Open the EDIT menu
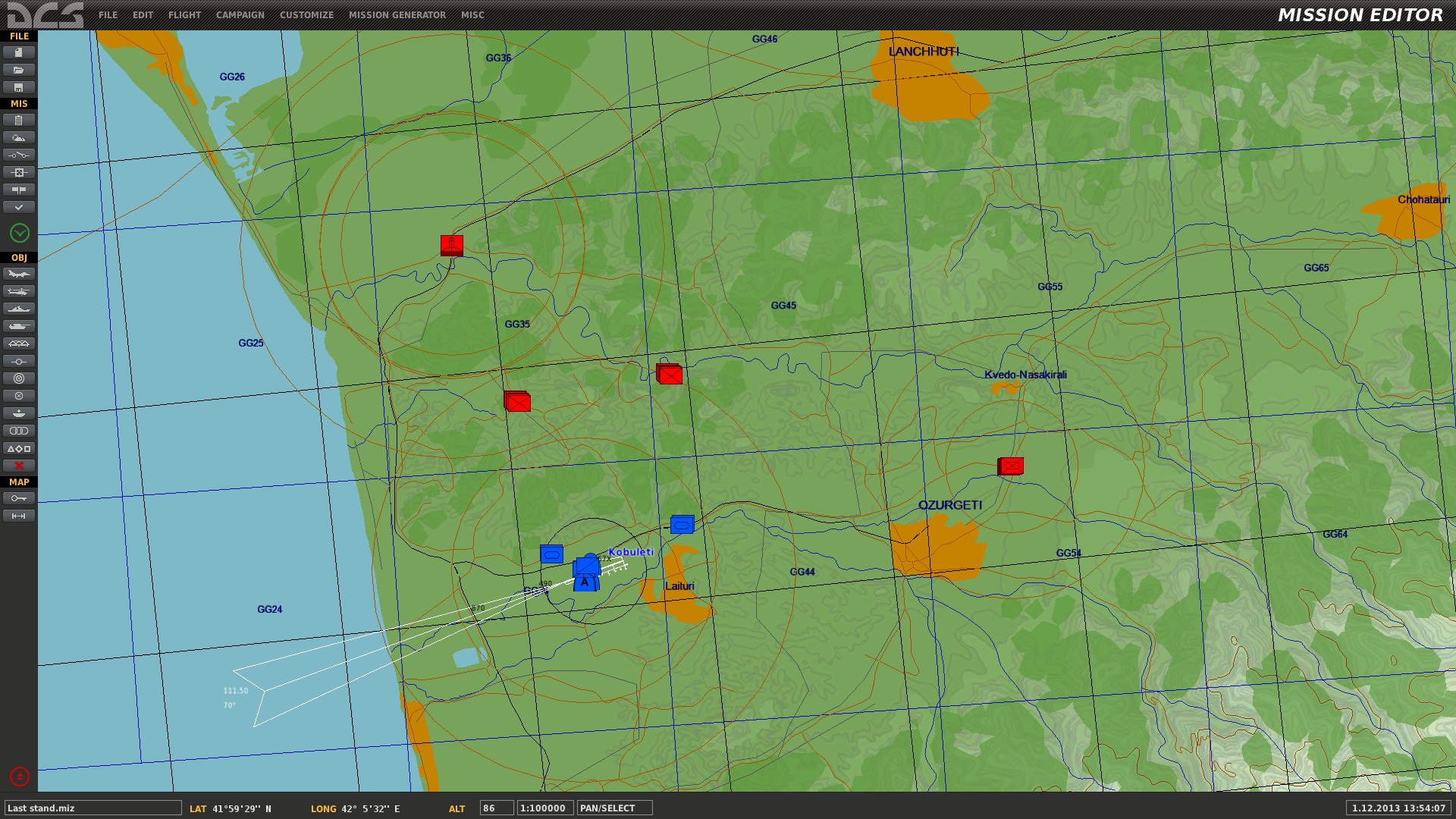Viewport: 1456px width, 819px height. [x=143, y=15]
